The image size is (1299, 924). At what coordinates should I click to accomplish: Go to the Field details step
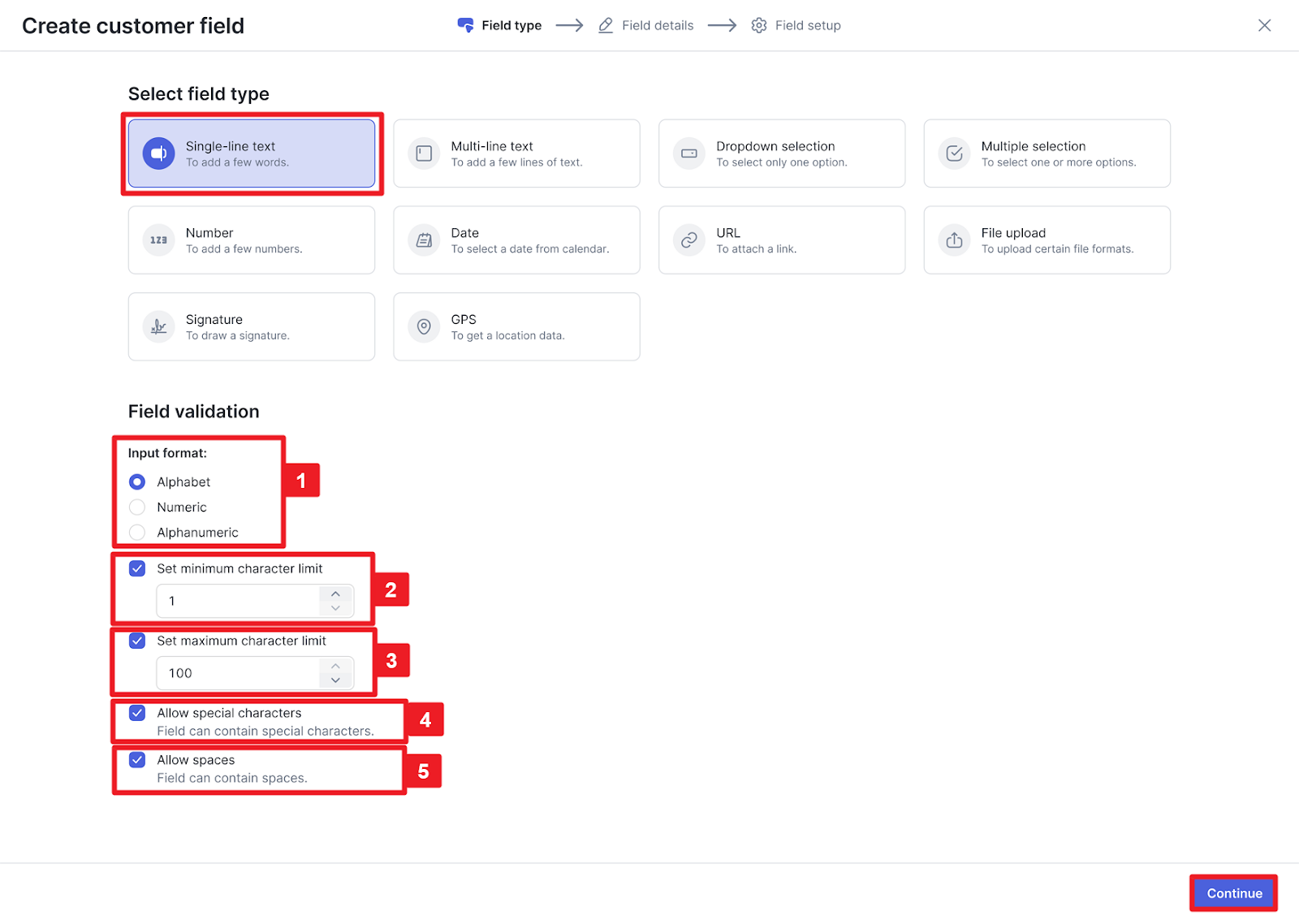(646, 26)
